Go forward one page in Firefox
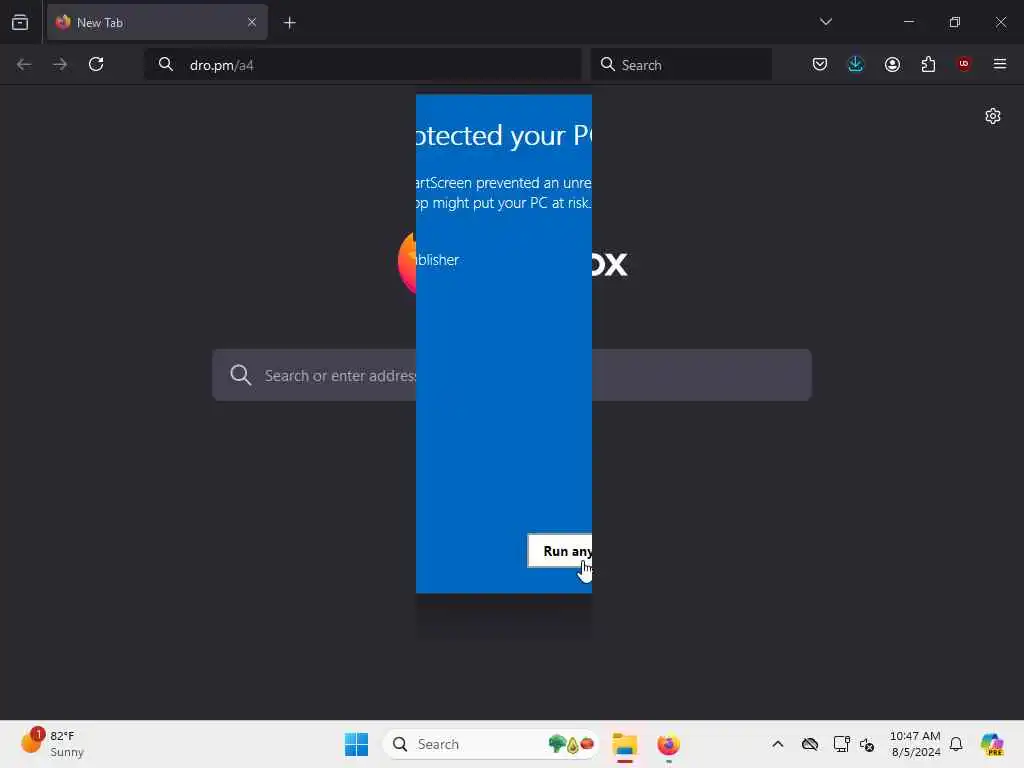 click(x=60, y=64)
